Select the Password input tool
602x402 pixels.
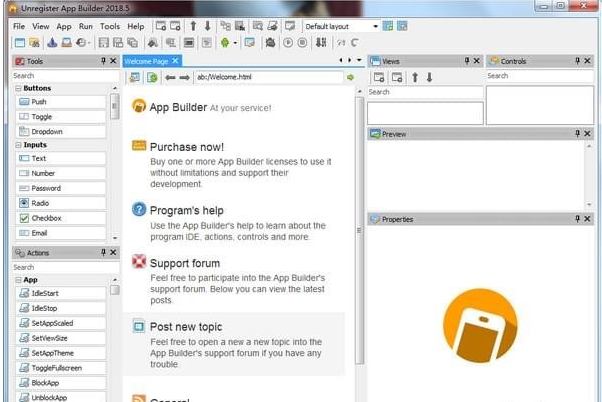[61, 188]
